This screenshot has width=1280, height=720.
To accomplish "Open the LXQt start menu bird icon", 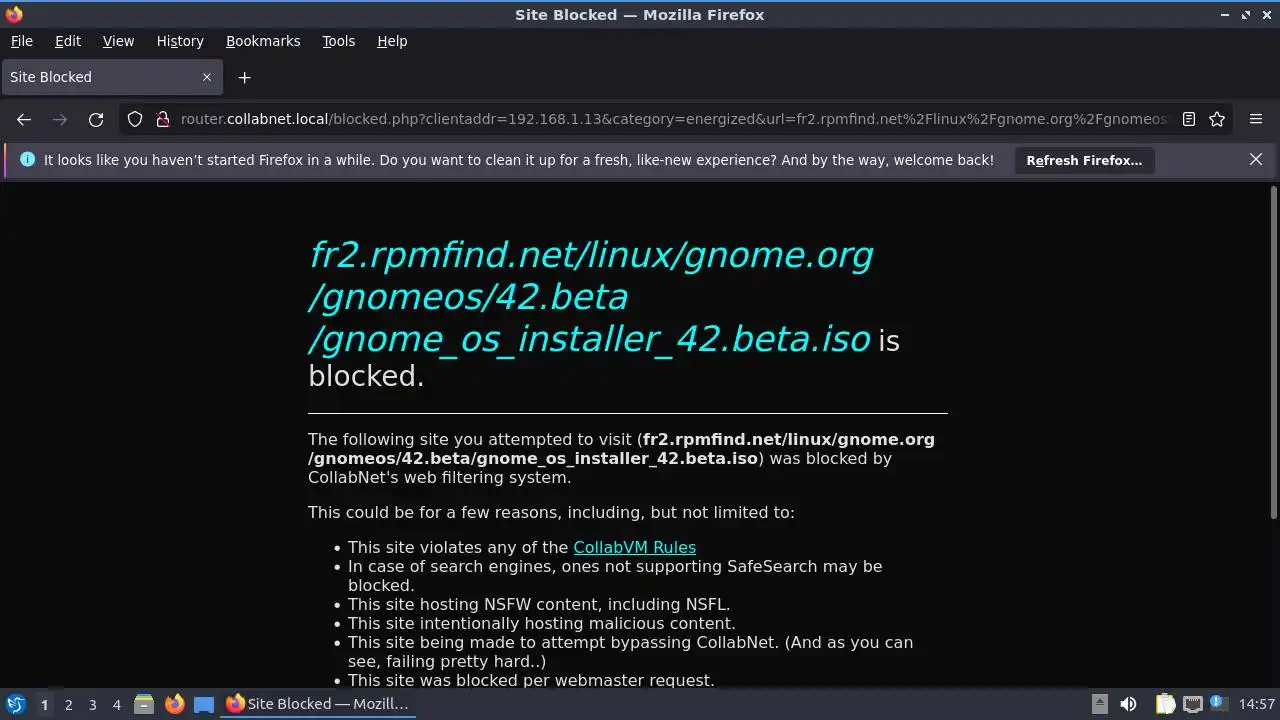I will (x=16, y=704).
